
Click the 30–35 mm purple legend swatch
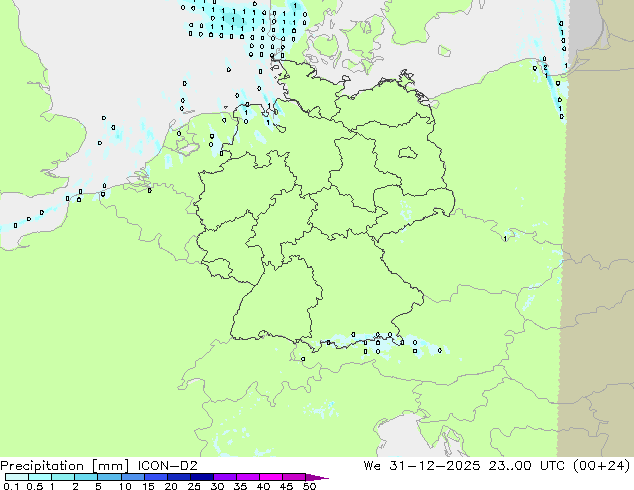point(225,477)
